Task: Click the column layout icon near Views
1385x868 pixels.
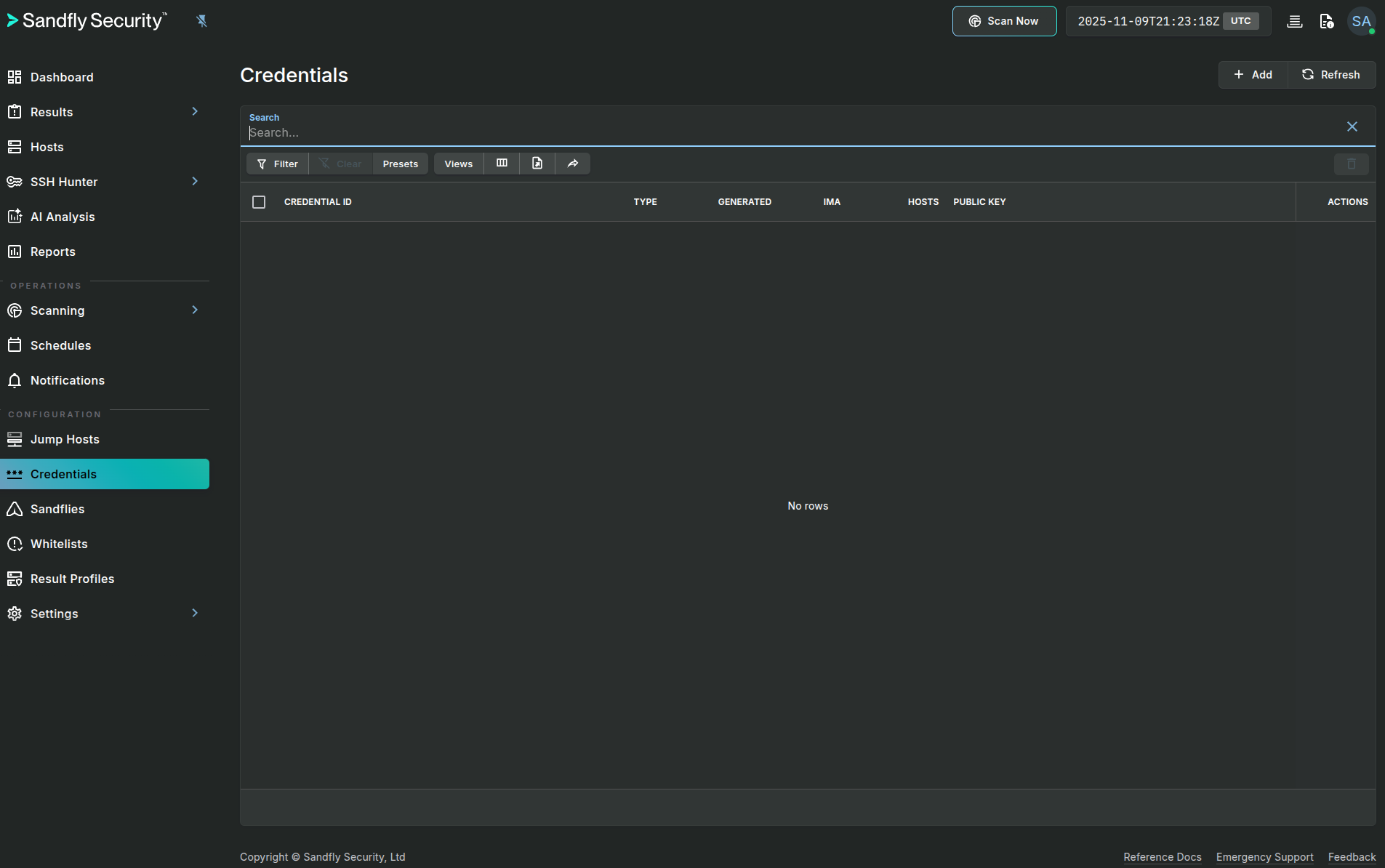Action: (x=502, y=164)
